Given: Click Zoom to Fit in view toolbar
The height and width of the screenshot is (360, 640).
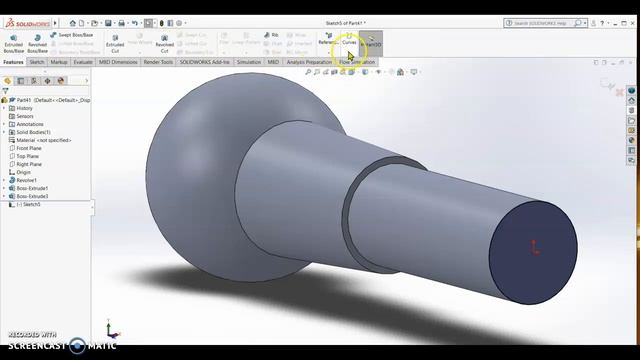Looking at the screenshot, I should coord(308,72).
